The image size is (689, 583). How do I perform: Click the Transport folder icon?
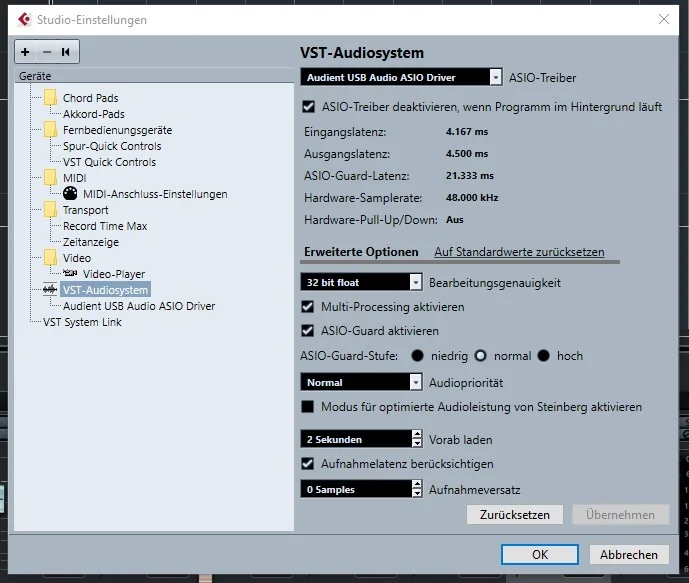[x=51, y=210]
